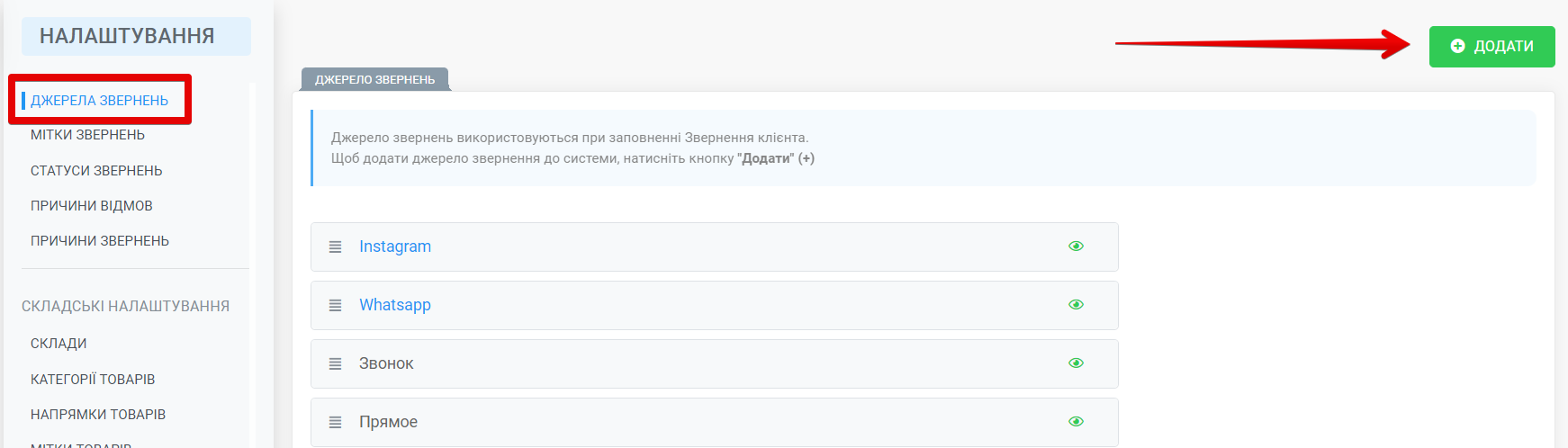Click the Звонок source name
Viewport: 1568px width, 448px height.
point(386,363)
